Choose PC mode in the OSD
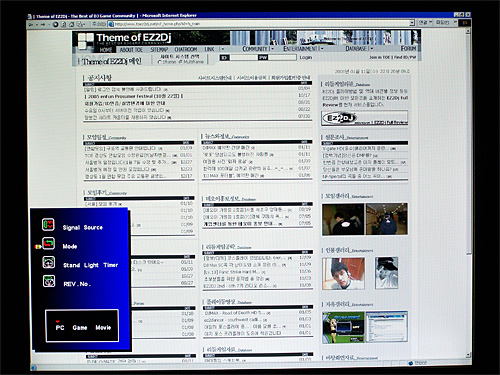This screenshot has height=375, width=500. (x=60, y=328)
